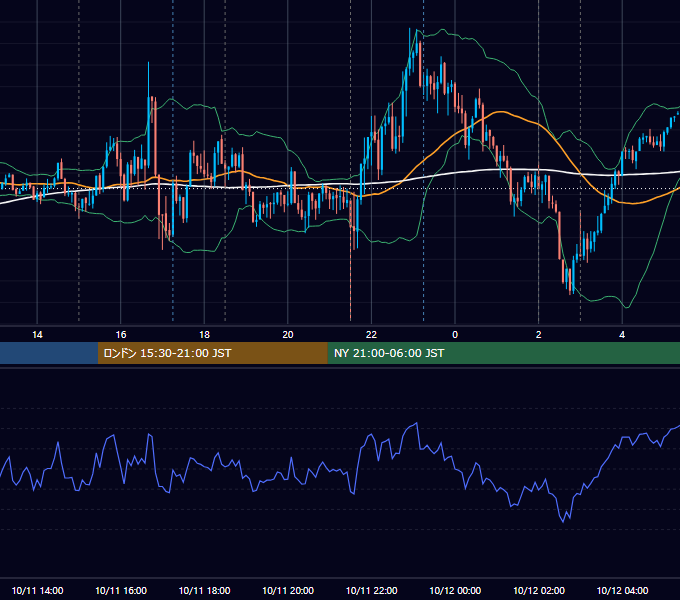Click the hour label 0 on time axis
Screen dimensions: 680x600
tap(455, 335)
